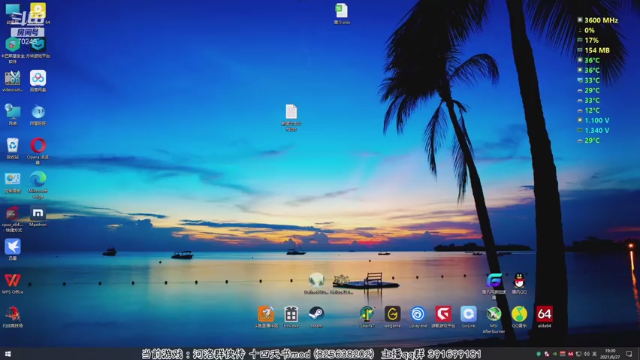Open the notification center on the taskbar
This screenshot has width=640, height=360.
pos(629,354)
